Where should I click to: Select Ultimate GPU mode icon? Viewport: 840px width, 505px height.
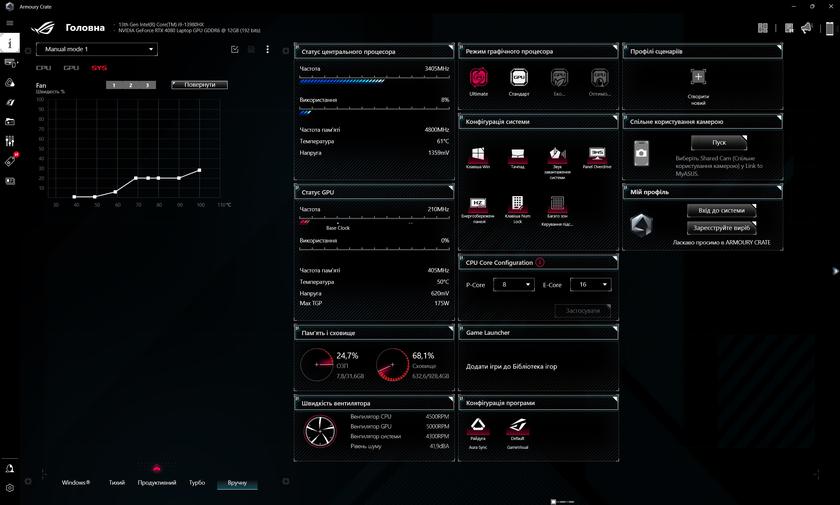coord(478,78)
